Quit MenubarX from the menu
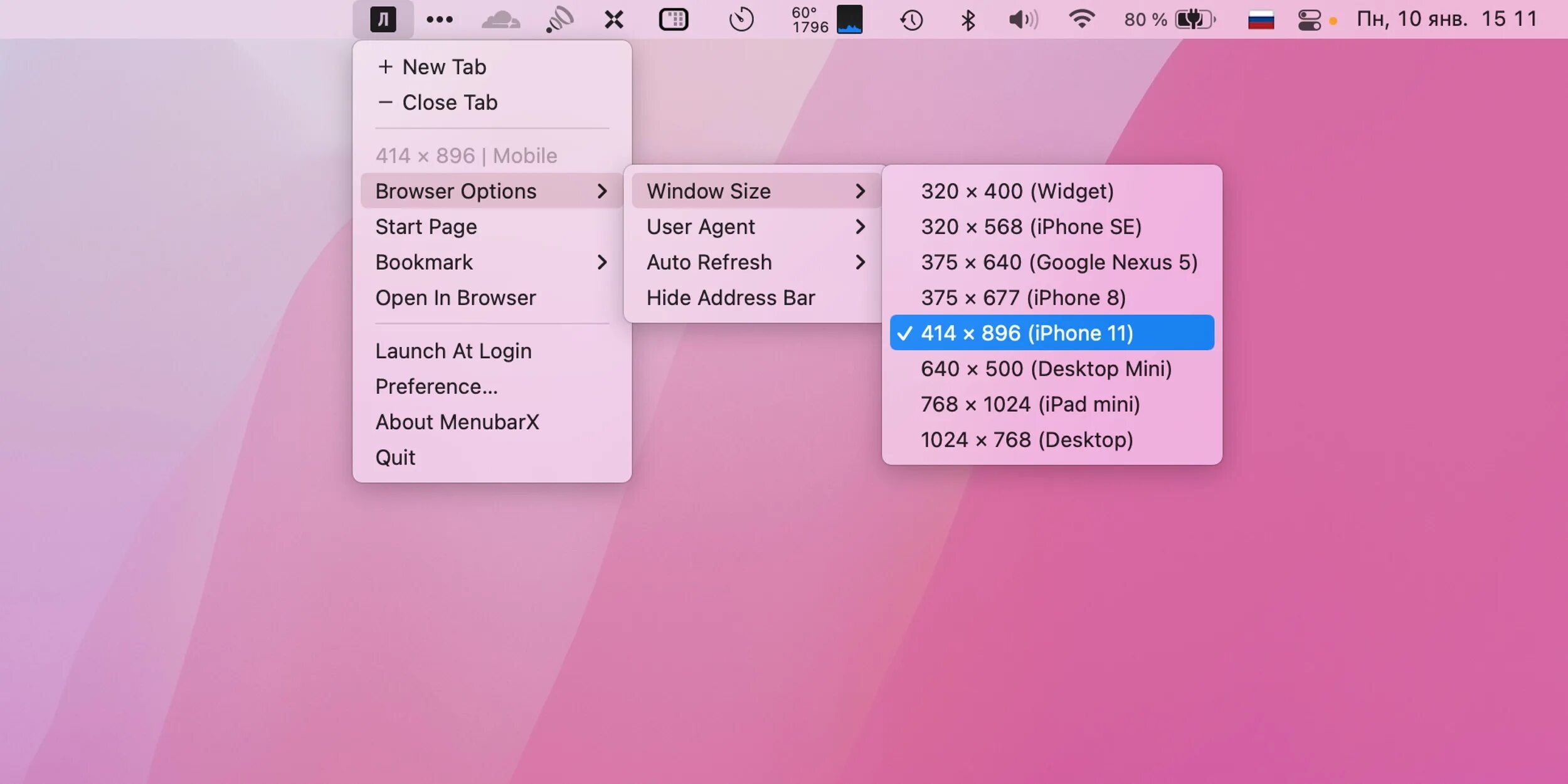 (x=395, y=457)
